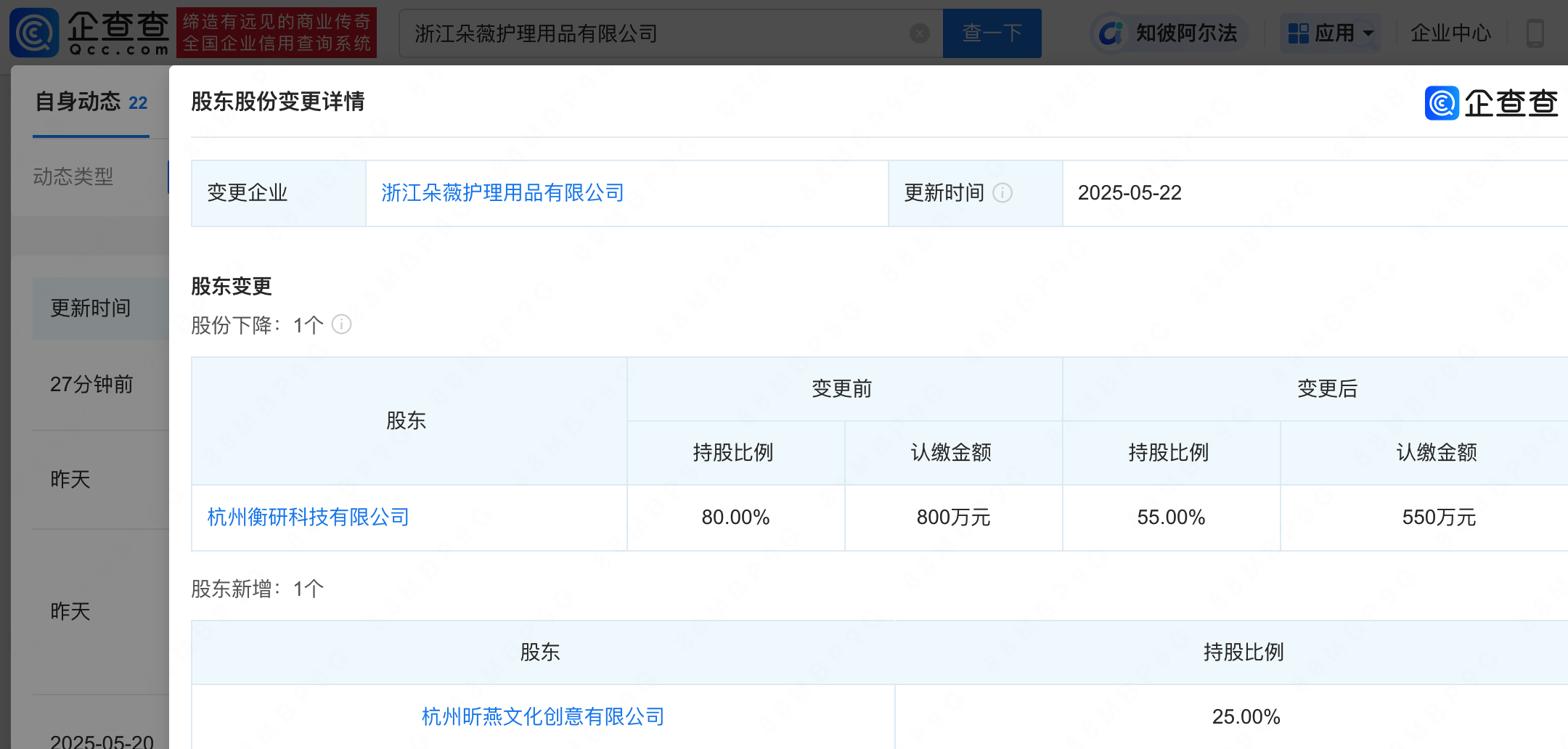
Task: Click the 股东新增: 1个 label
Action: tap(257, 589)
